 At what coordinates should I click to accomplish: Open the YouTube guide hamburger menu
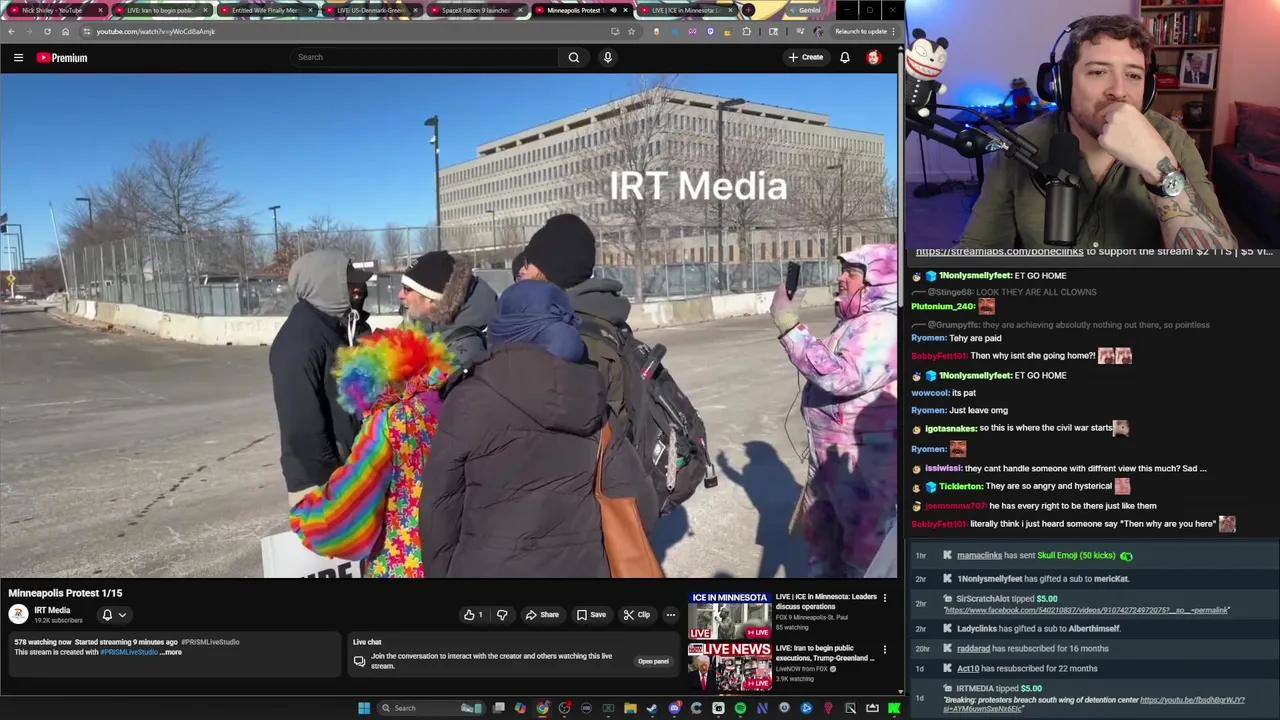pos(18,58)
